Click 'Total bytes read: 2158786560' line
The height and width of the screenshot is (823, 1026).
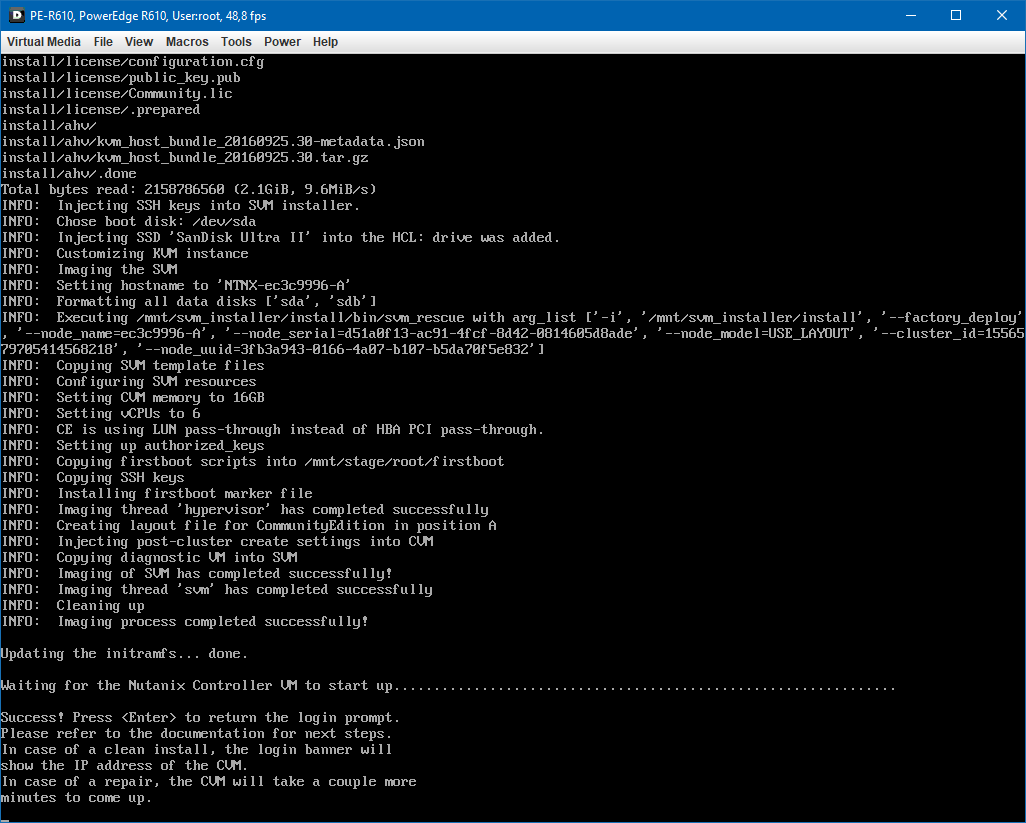(x=188, y=190)
